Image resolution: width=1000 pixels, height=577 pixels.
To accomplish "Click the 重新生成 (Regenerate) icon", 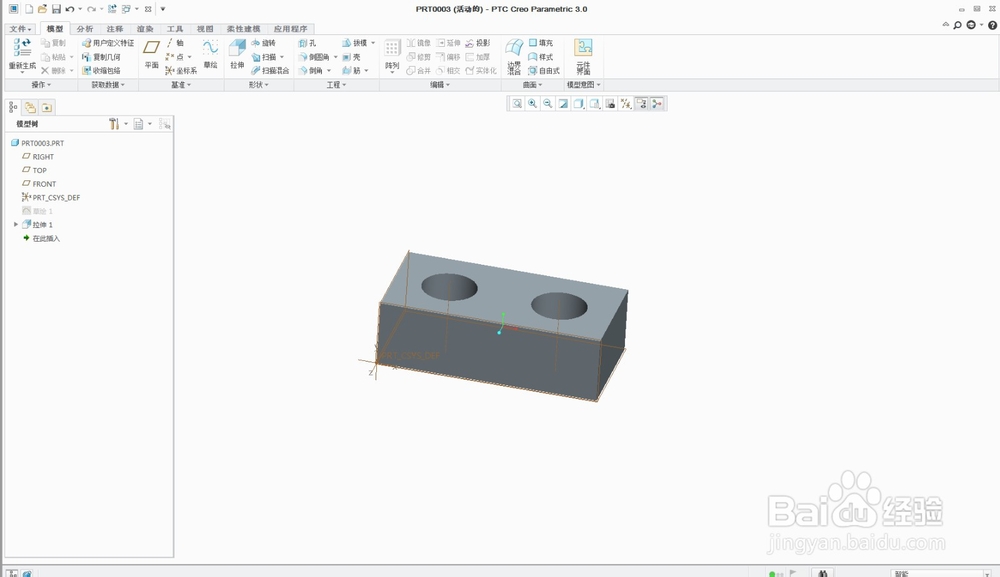I will pos(22,49).
